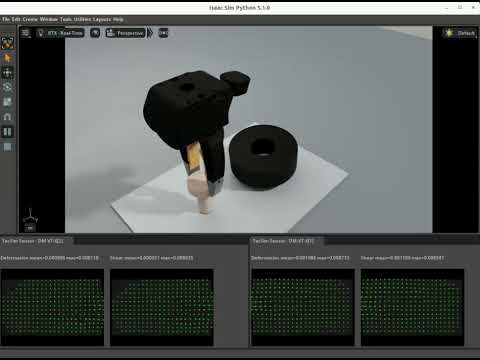Open the RTX Real-Time renderer dropdown
Screen dimensions: 480x360
pyautogui.click(x=60, y=33)
